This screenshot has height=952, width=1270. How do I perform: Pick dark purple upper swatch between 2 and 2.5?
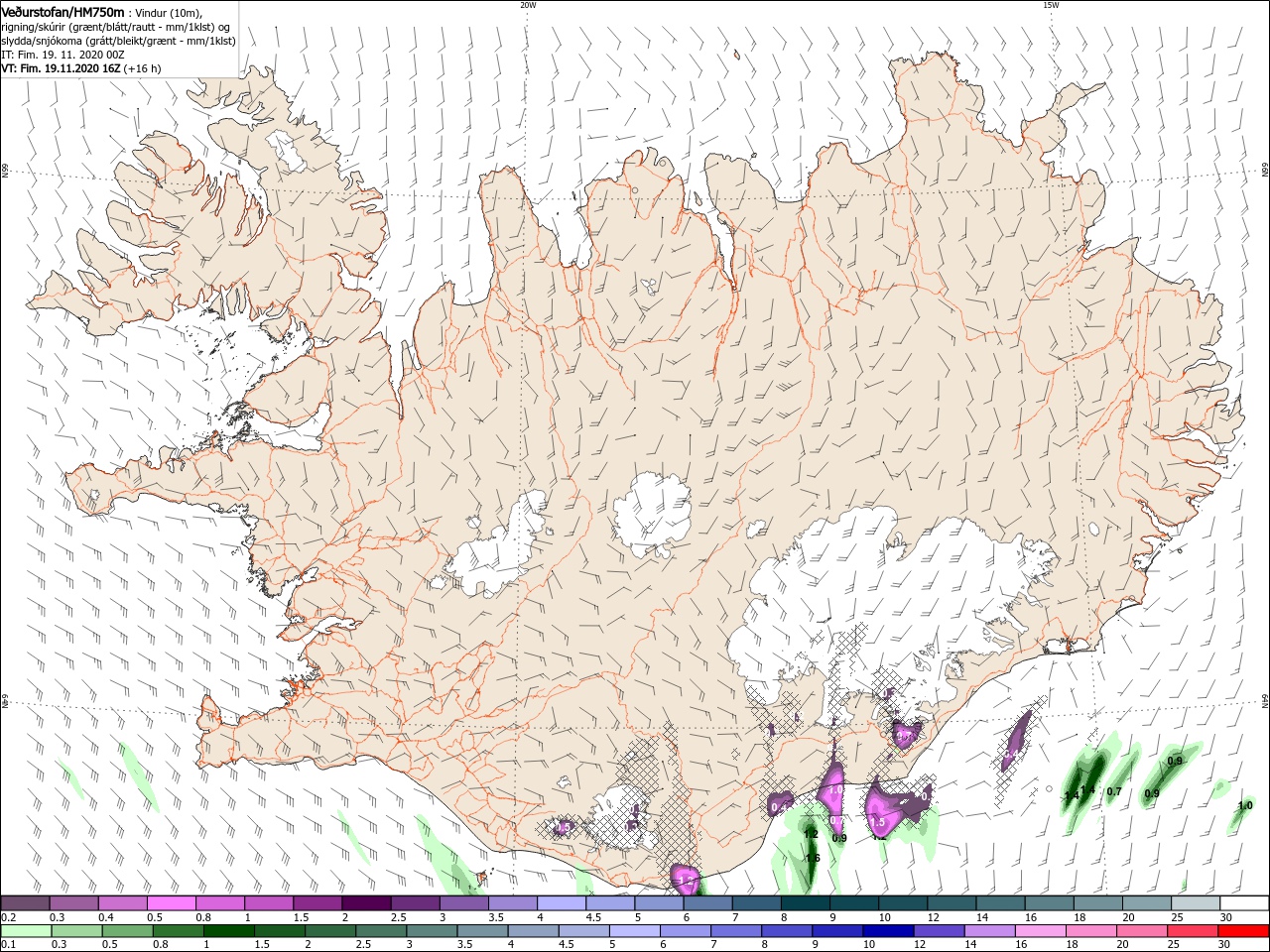365,903
